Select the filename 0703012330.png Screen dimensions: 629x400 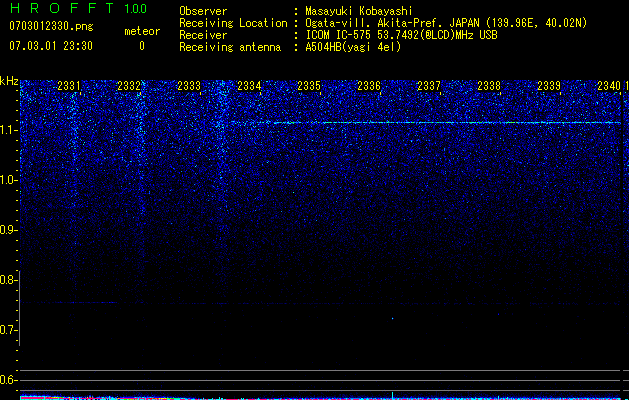(x=51, y=27)
